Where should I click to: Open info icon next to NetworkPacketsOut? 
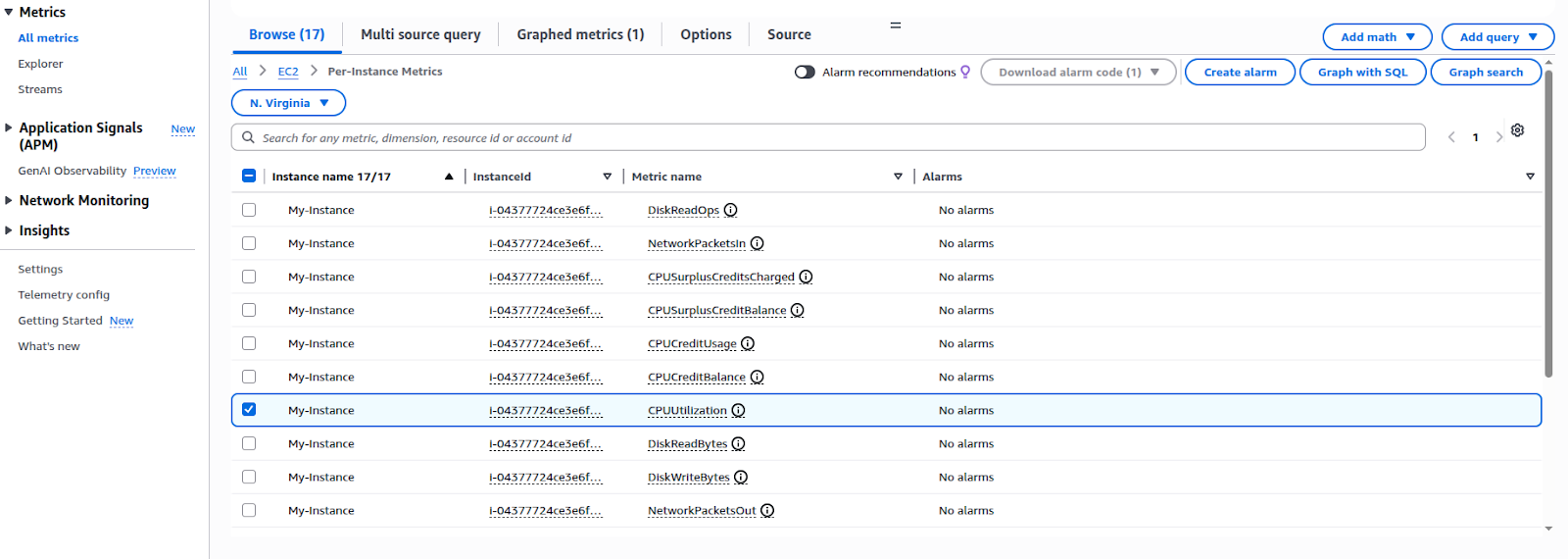[x=767, y=510]
